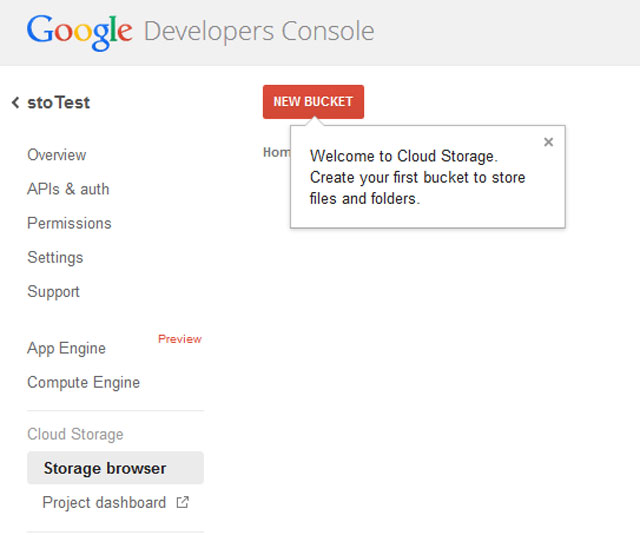Click the red Preview label

(180, 339)
